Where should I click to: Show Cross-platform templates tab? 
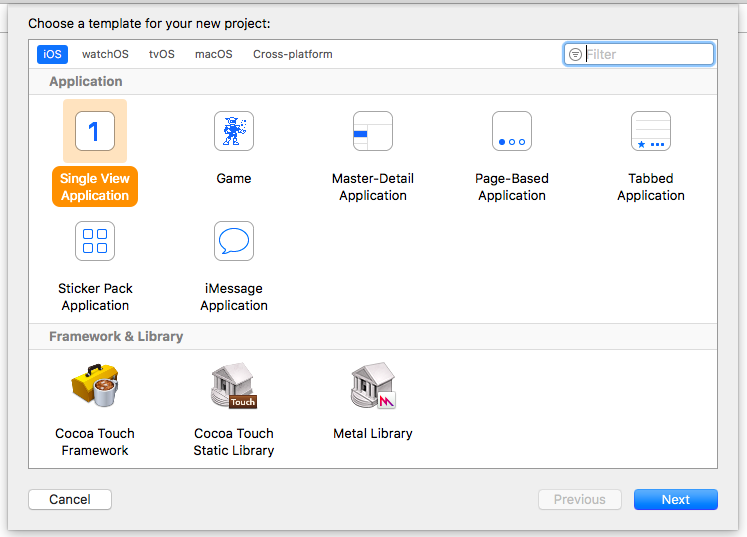(293, 54)
